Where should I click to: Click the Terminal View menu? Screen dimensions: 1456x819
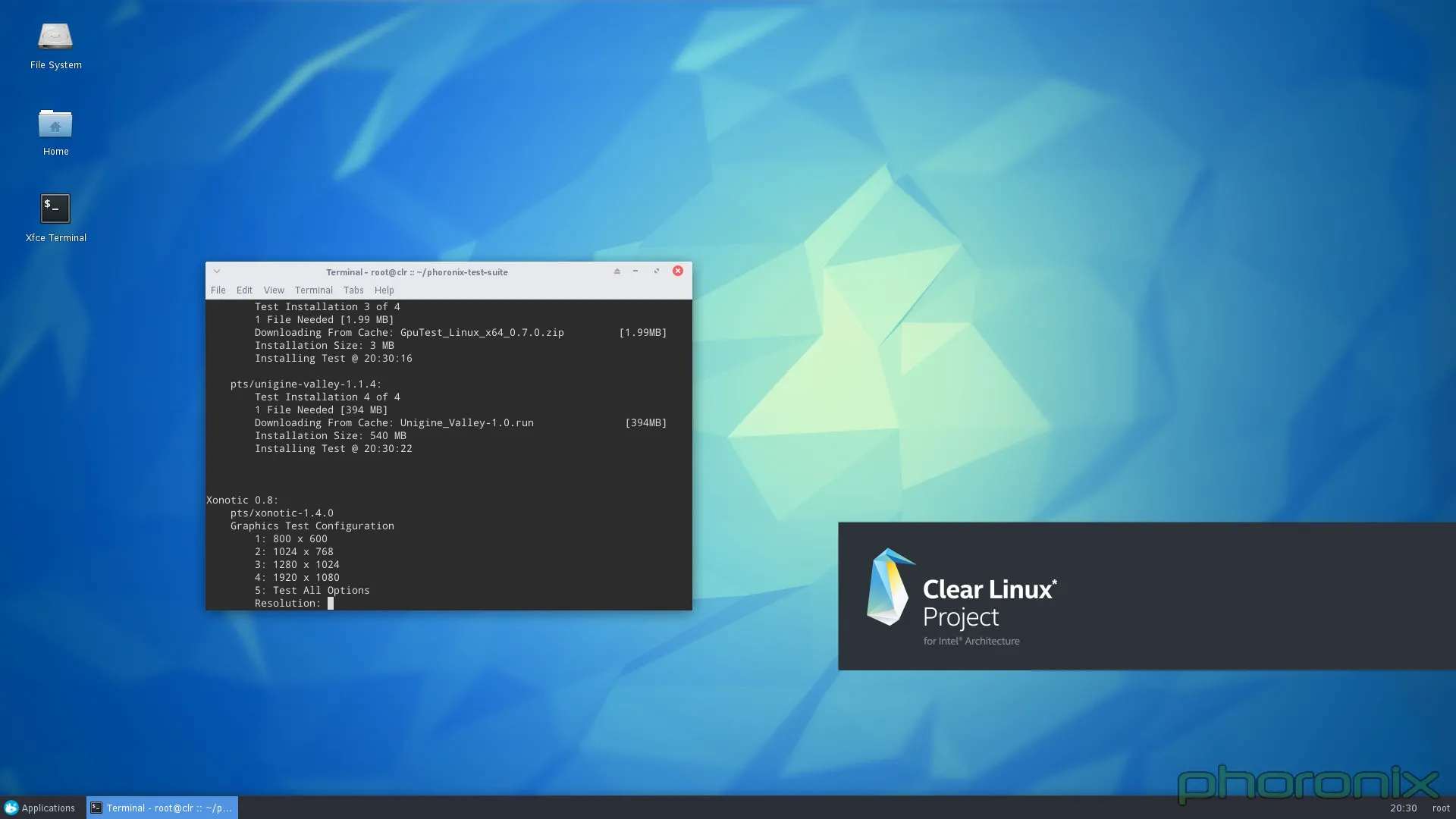tap(272, 290)
